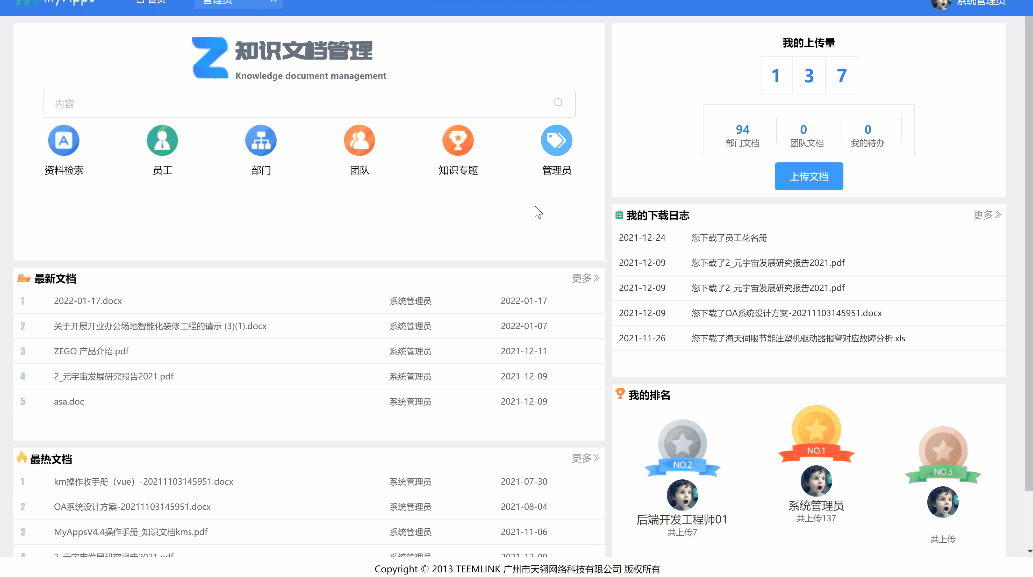Expand the 管理员 tab dropdown arrow

[274, 4]
